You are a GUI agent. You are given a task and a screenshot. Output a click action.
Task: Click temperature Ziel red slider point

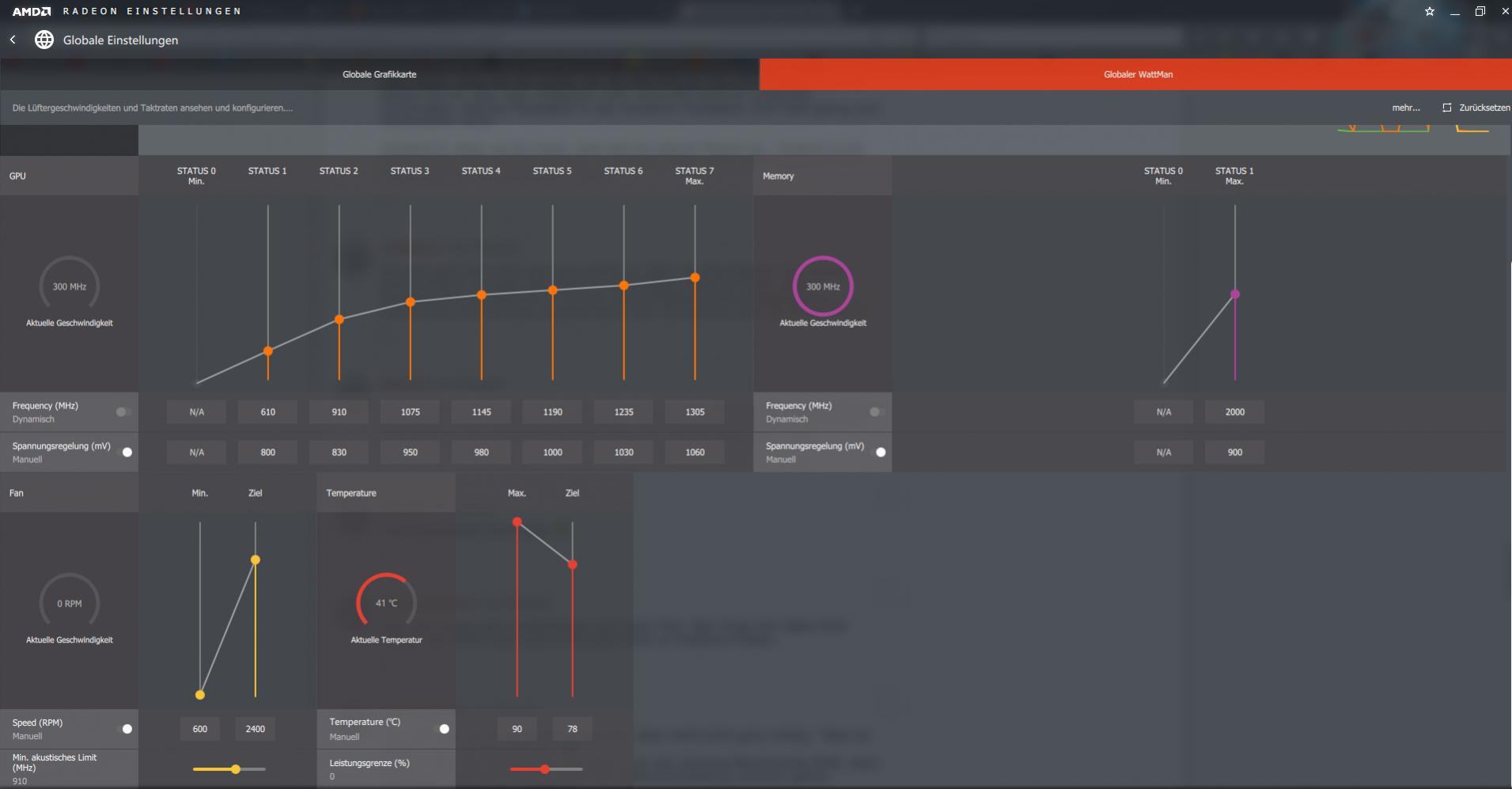572,564
